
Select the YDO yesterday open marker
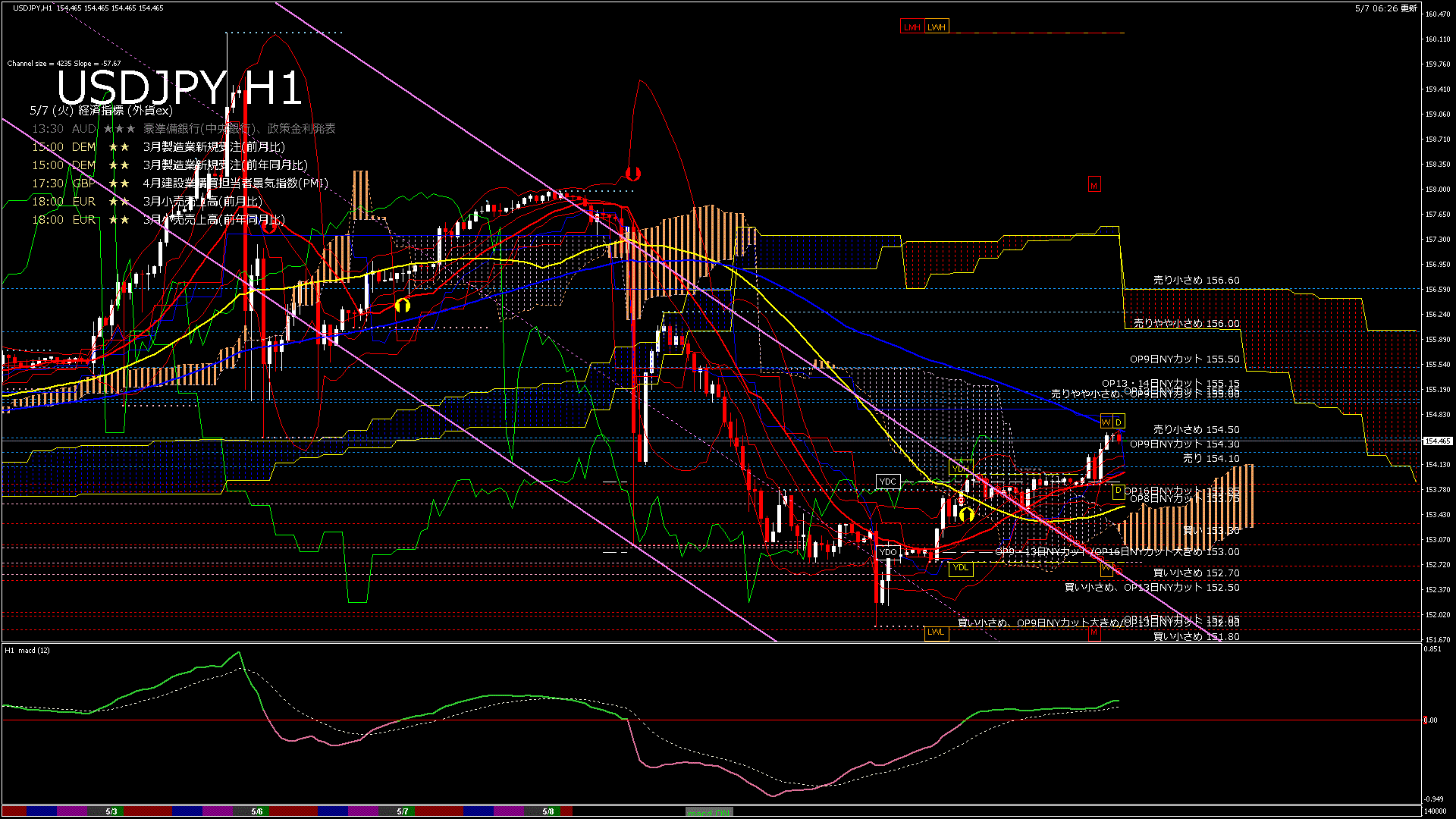(x=887, y=552)
